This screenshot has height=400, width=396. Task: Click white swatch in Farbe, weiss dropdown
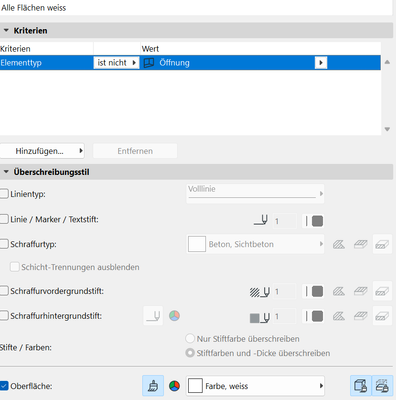point(195,386)
